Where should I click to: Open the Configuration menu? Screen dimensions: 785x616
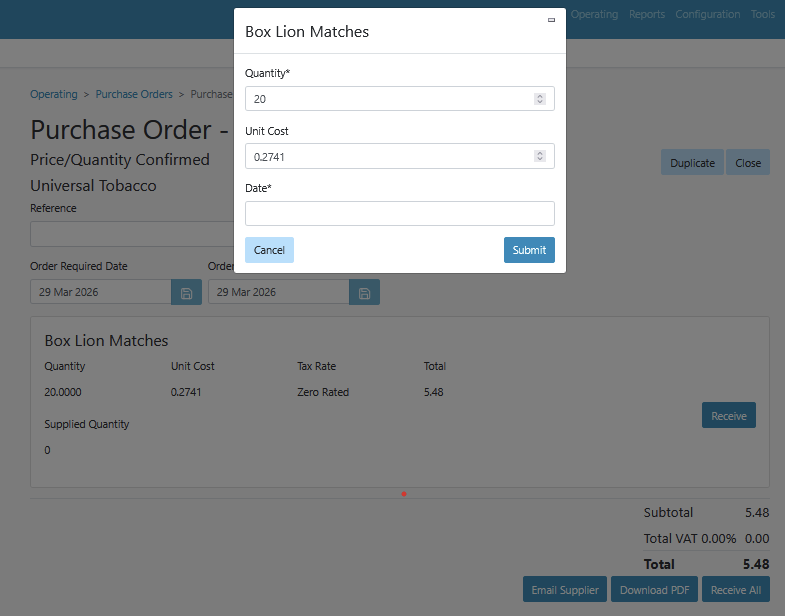point(707,15)
